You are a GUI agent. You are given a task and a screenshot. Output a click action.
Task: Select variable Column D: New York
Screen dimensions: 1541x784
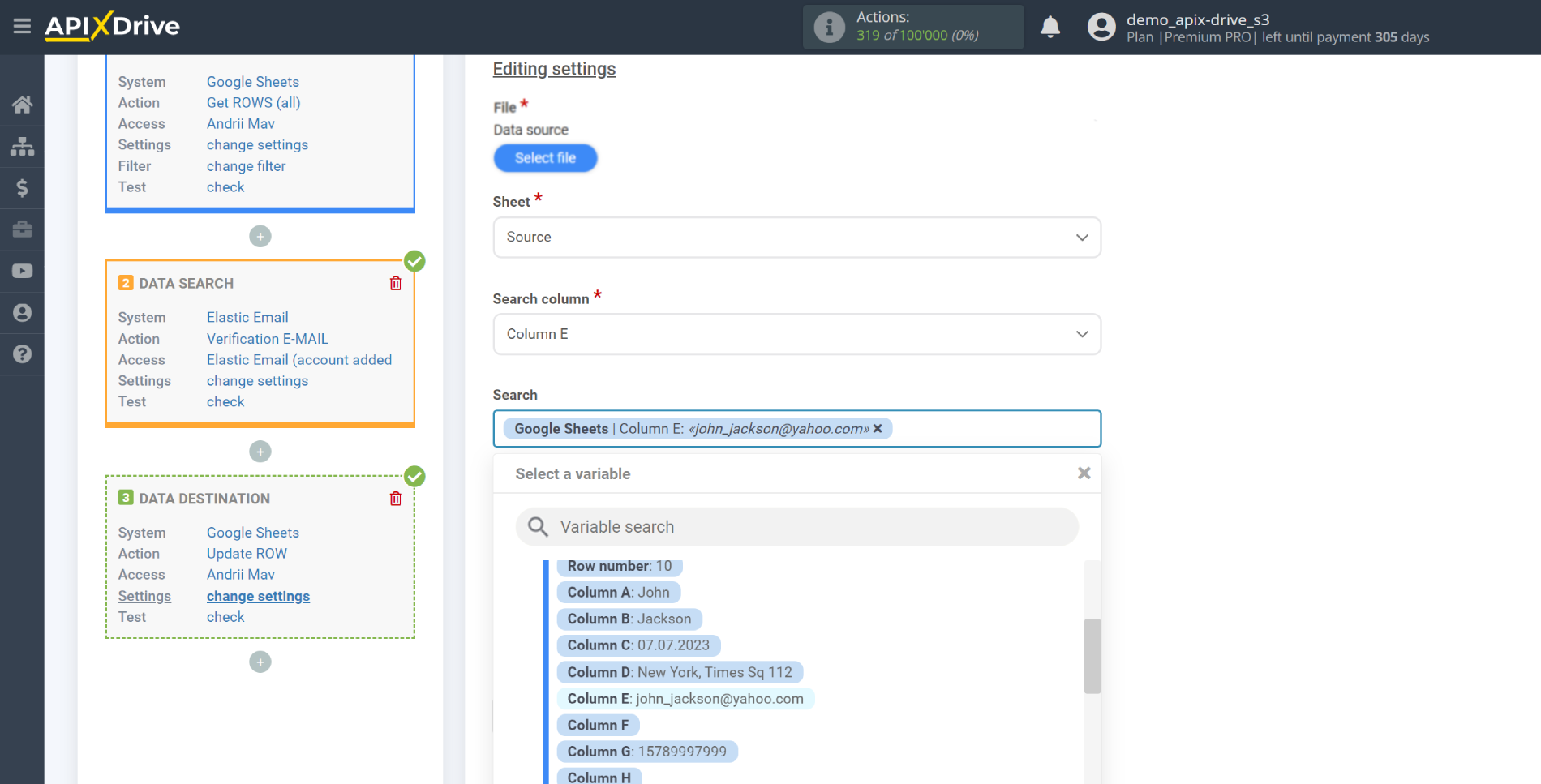point(680,672)
